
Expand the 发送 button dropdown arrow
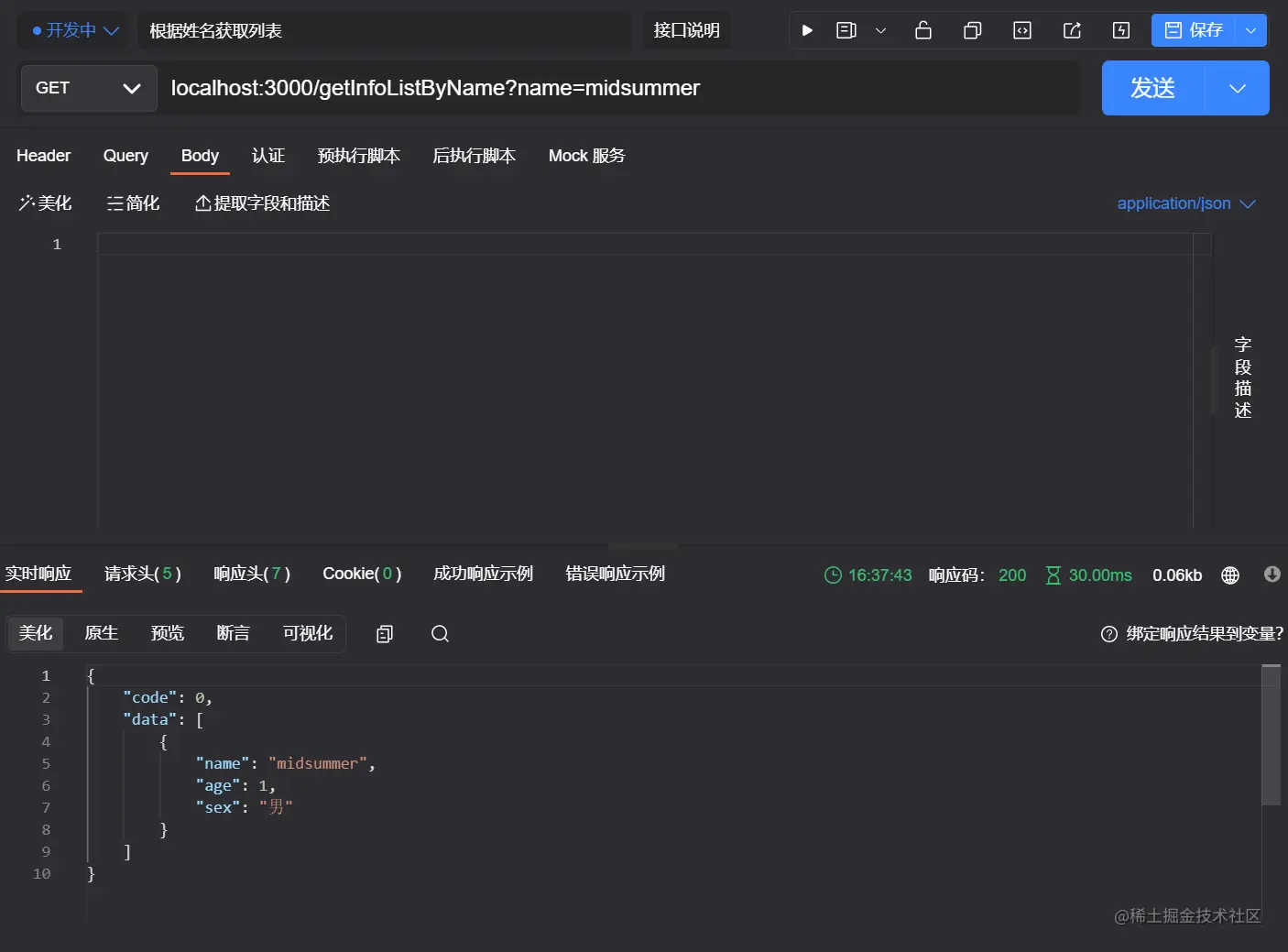[1238, 88]
